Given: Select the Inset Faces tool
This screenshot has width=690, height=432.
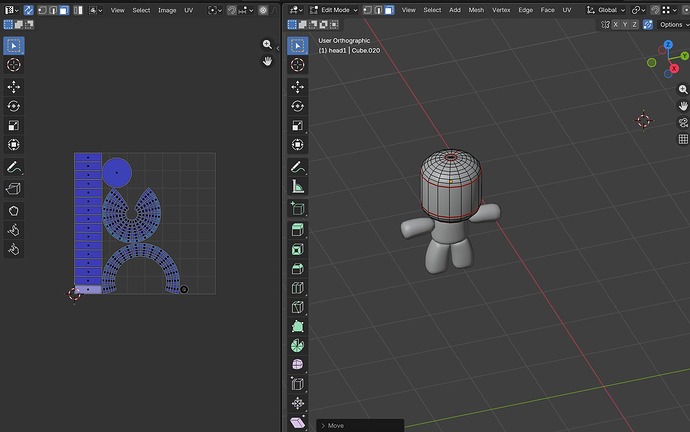Looking at the screenshot, I should tap(297, 249).
